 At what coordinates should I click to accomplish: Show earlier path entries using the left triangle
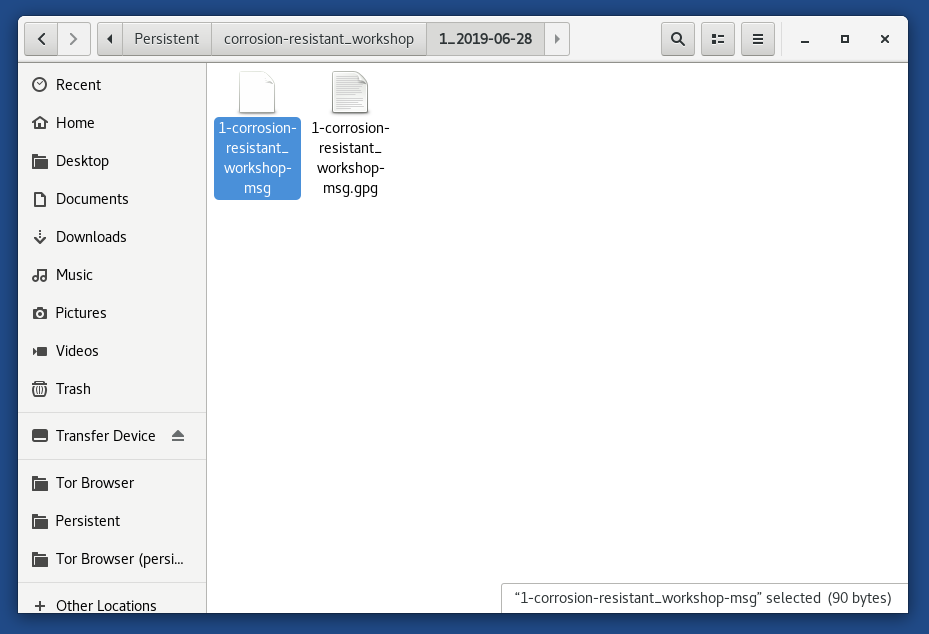tap(110, 39)
